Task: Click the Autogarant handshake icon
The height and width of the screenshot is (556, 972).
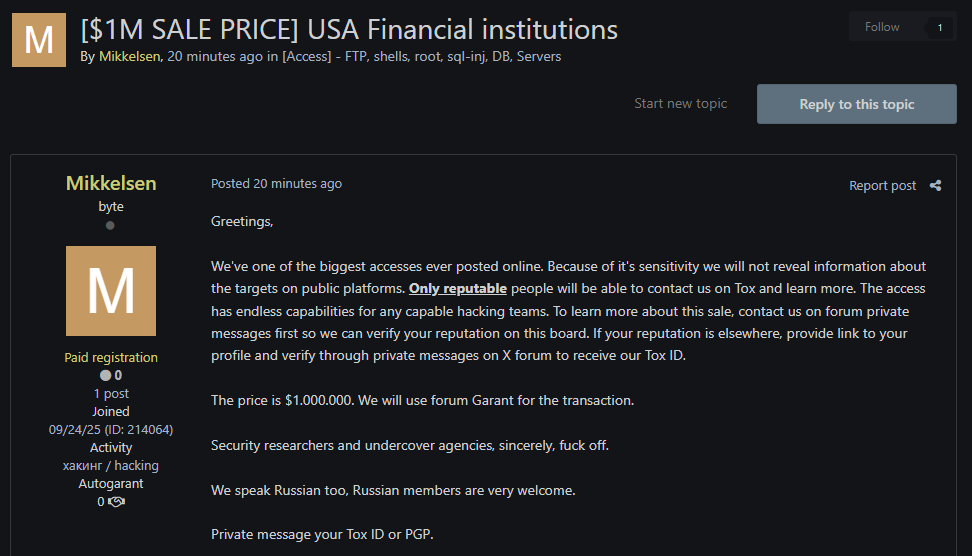Action: [x=117, y=502]
